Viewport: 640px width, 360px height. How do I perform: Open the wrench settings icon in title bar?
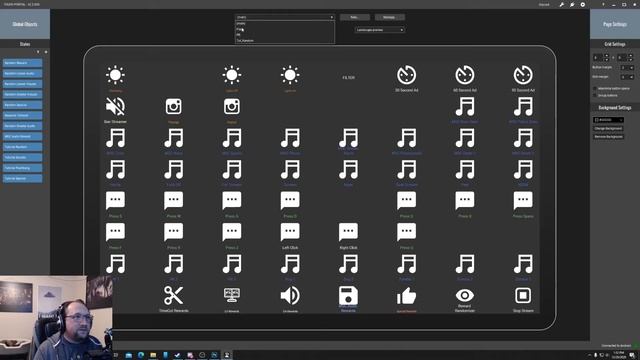tap(562, 4)
